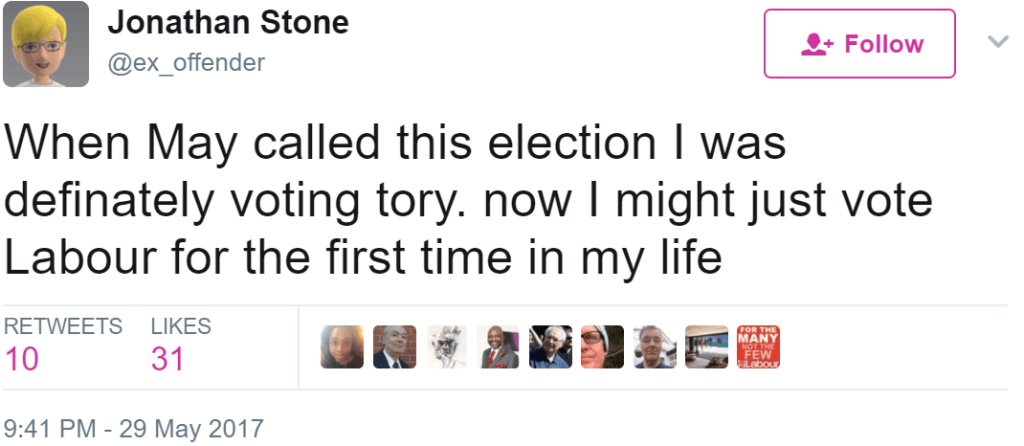Click the fifth liker avatar in blue shirt
This screenshot has width=1024, height=446.
[550, 347]
